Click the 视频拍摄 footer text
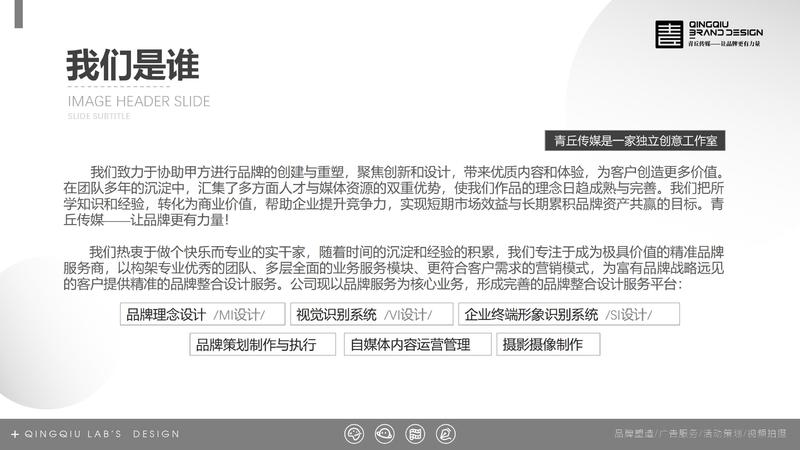 tap(767, 434)
